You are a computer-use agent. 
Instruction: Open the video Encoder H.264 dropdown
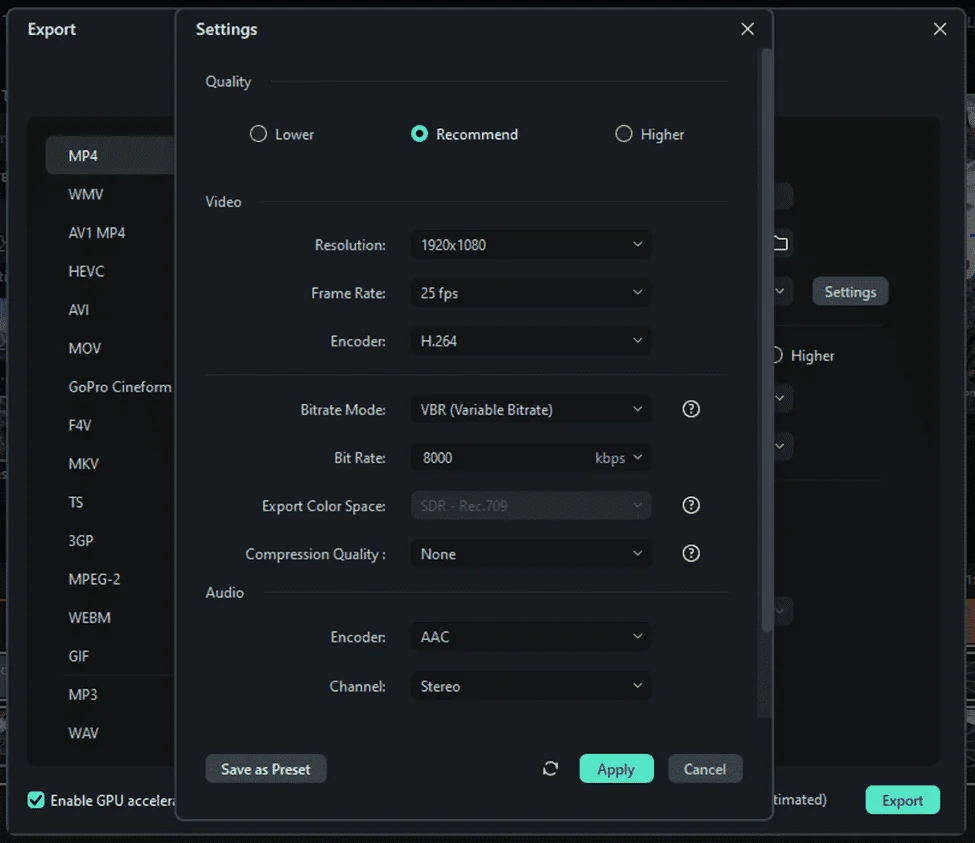click(x=531, y=341)
